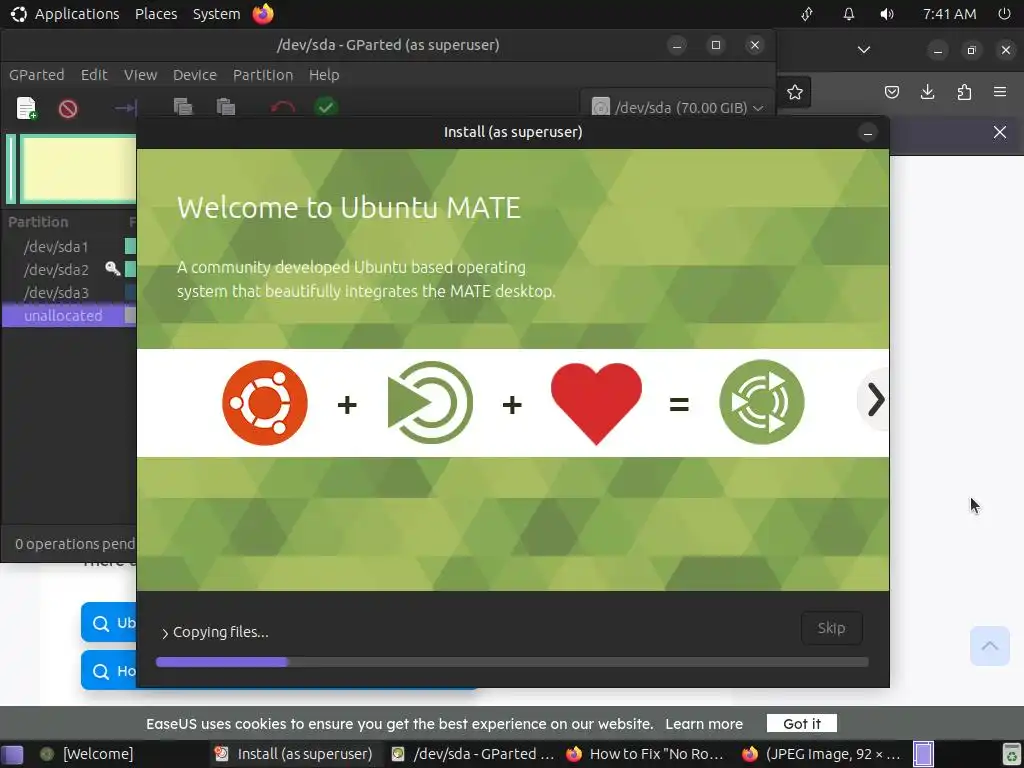
Task: Switch to the JPEG Image taskbar item
Action: click(824, 754)
